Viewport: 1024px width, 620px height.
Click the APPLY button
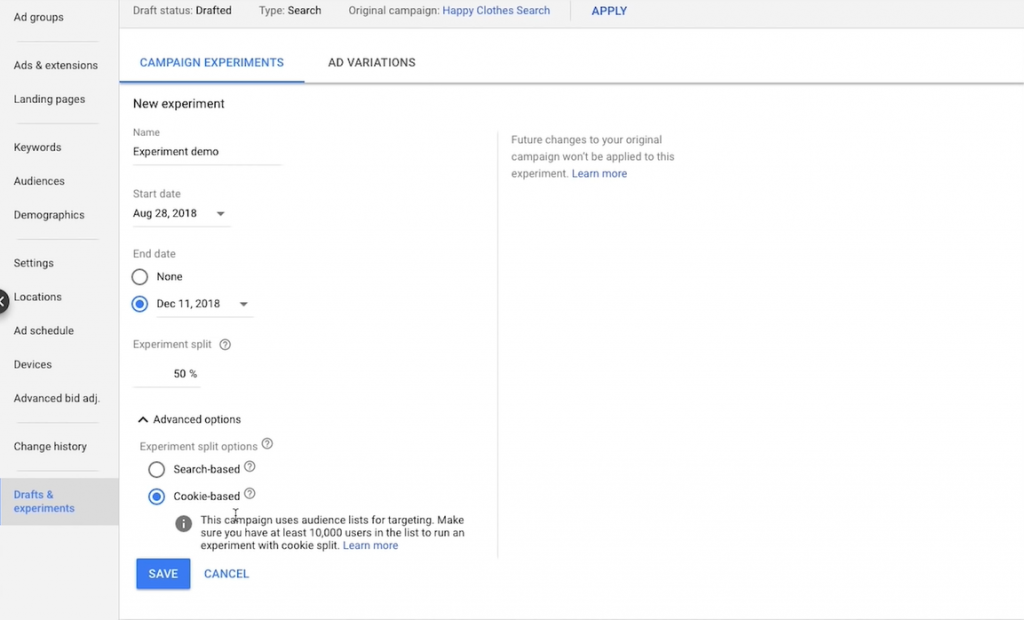coord(609,11)
